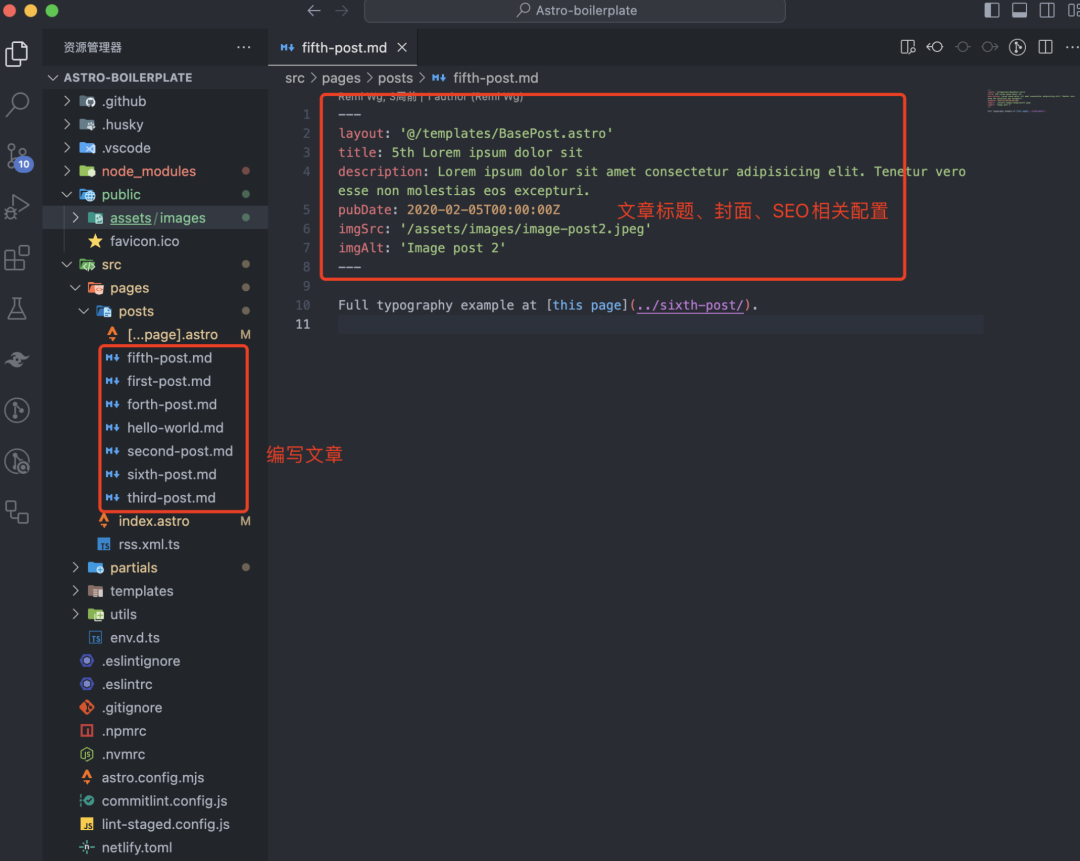The width and height of the screenshot is (1080, 861).
Task: Toggle the bottom panel layout button
Action: point(1019,11)
